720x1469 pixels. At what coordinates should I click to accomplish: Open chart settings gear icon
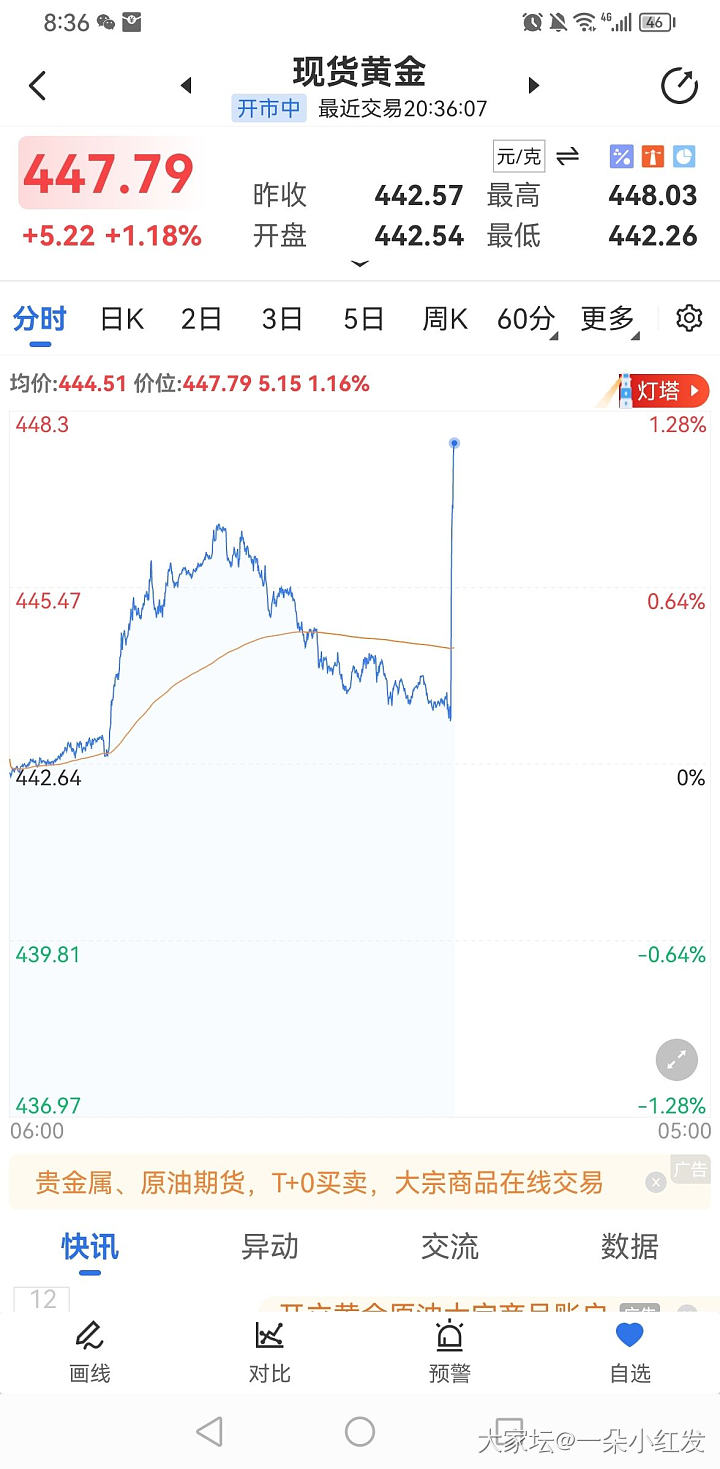pyautogui.click(x=689, y=319)
